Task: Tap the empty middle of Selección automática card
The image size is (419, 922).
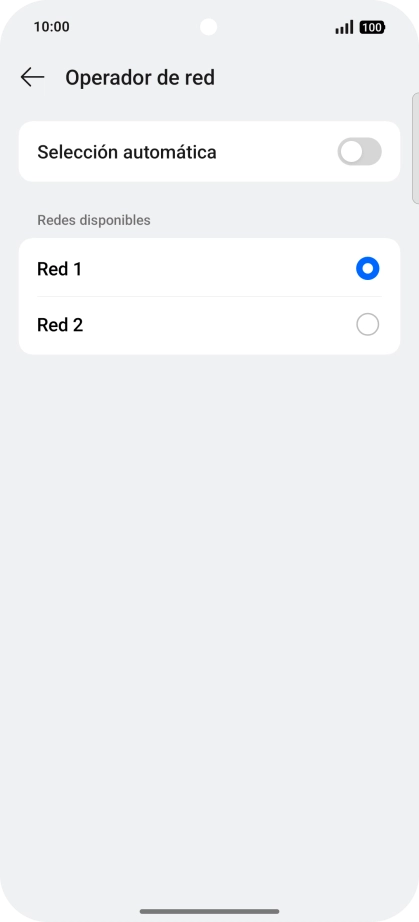Action: [x=276, y=152]
